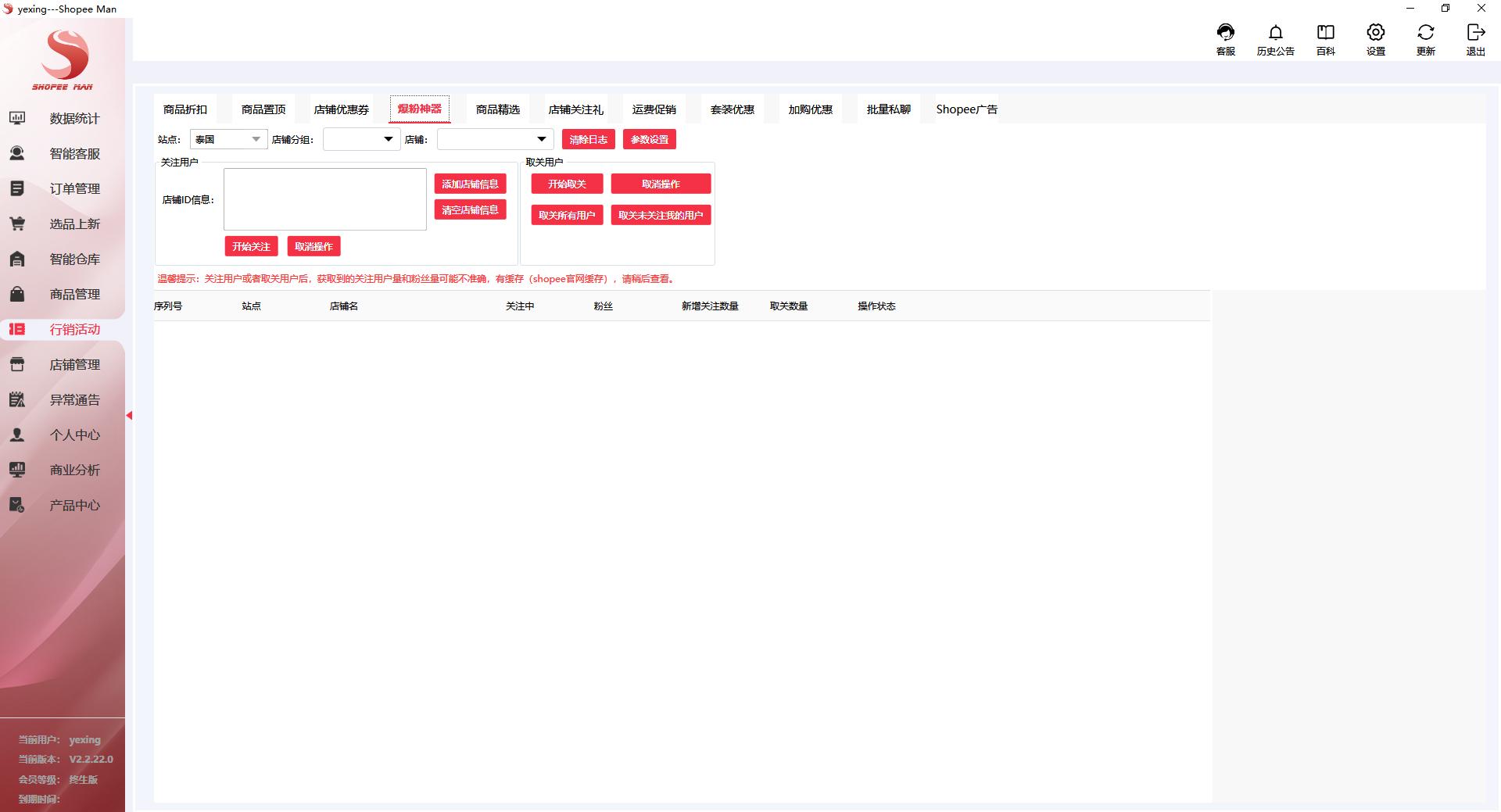The height and width of the screenshot is (812, 1501).
Task: Click the 添加店铺信息 button
Action: [470, 184]
